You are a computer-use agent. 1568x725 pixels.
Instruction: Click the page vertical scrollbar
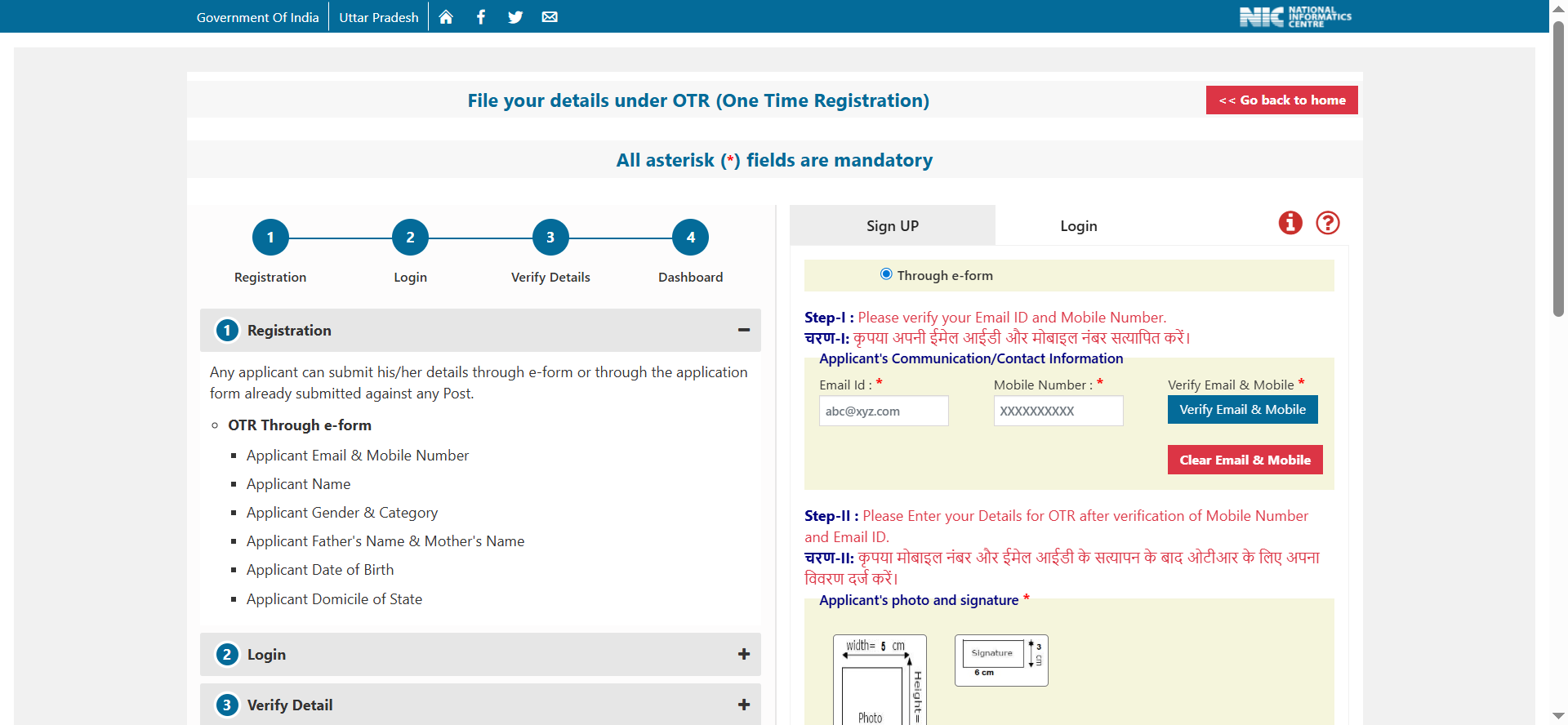pyautogui.click(x=1559, y=362)
